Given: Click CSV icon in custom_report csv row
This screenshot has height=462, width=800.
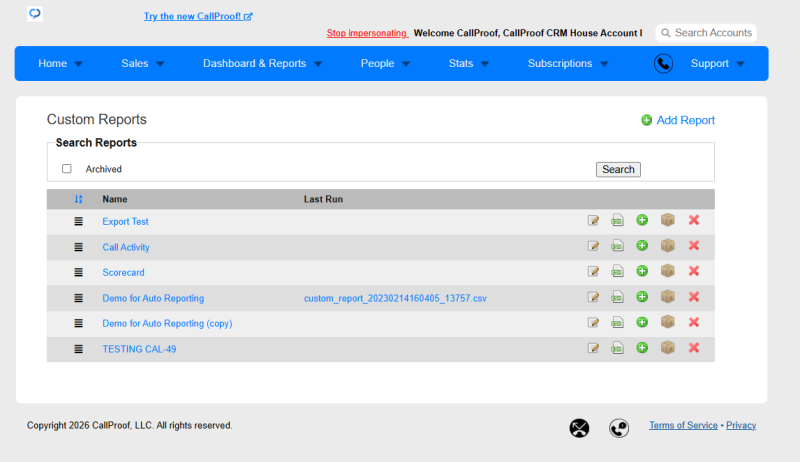Looking at the screenshot, I should (x=617, y=297).
